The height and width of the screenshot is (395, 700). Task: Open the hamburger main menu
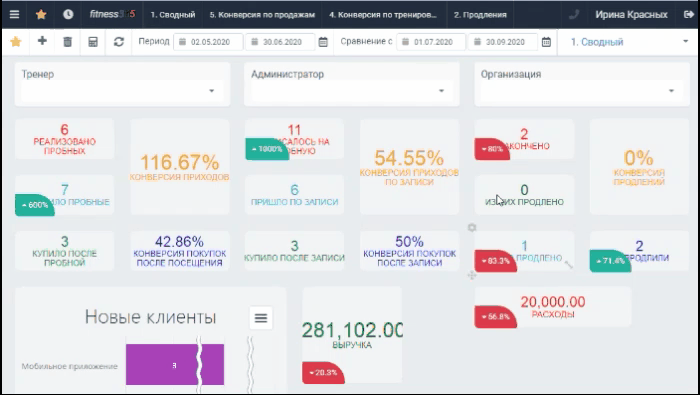pos(14,14)
